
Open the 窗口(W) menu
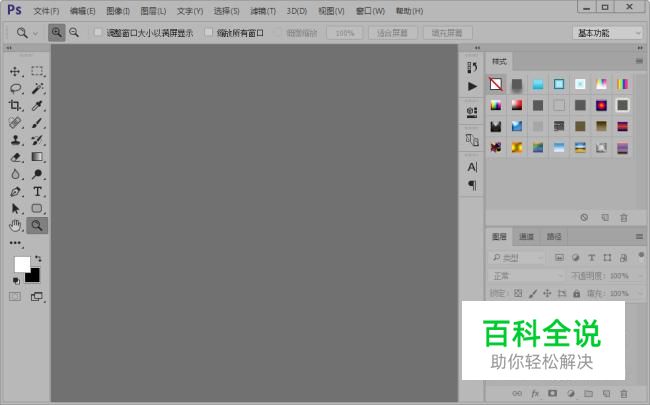point(370,11)
